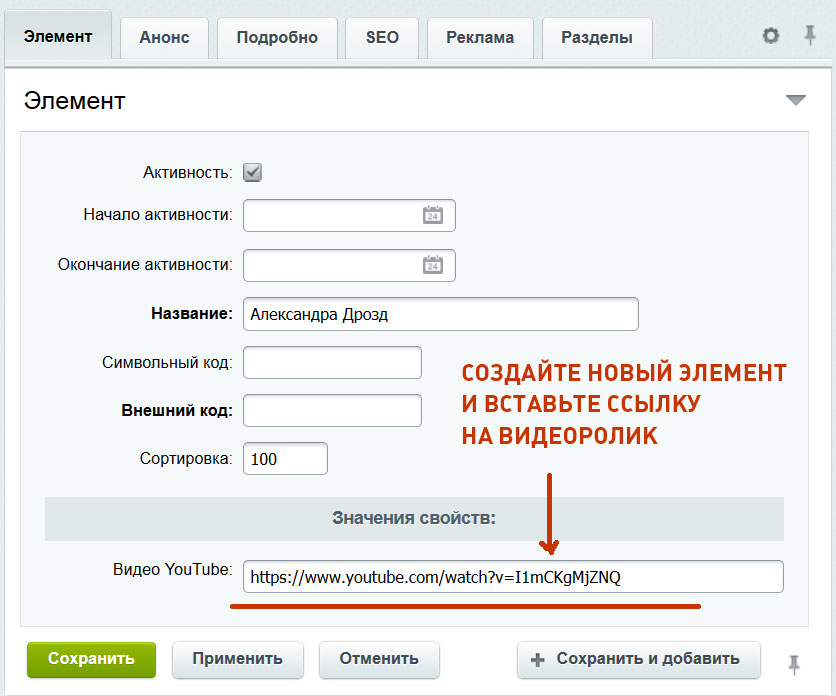The image size is (836, 696).
Task: Click the pin icon beside the tabs
Action: (x=809, y=36)
